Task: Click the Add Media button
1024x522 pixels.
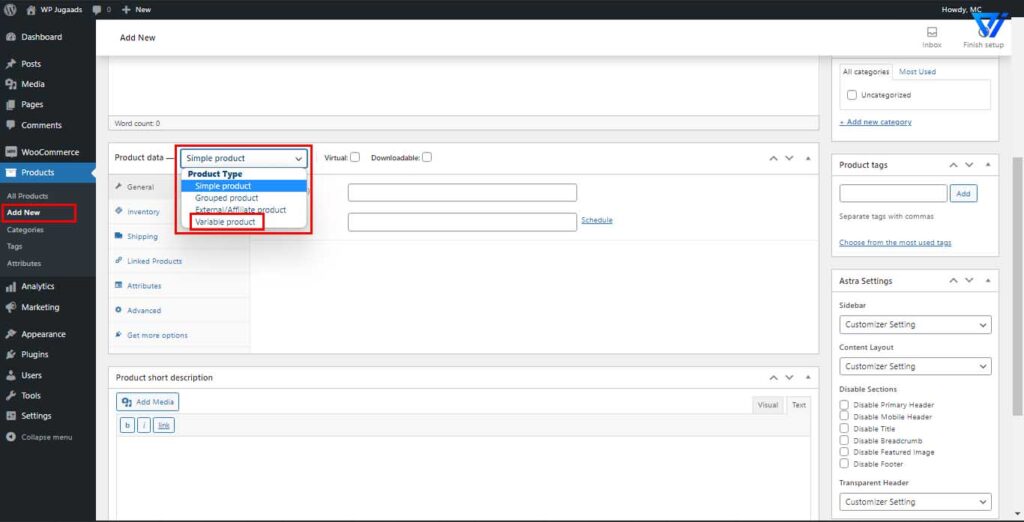Action: tap(148, 402)
